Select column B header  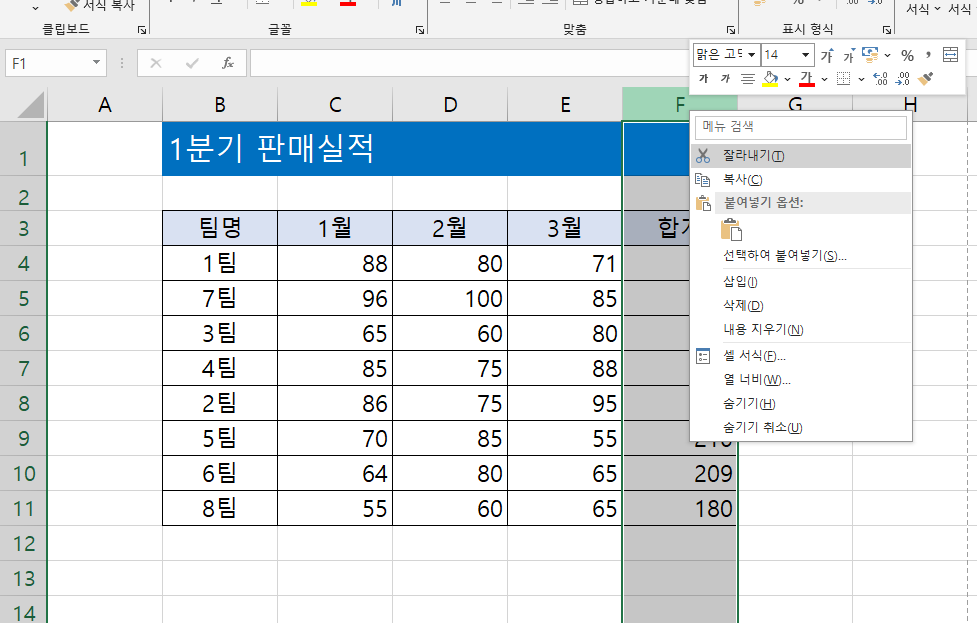[220, 105]
